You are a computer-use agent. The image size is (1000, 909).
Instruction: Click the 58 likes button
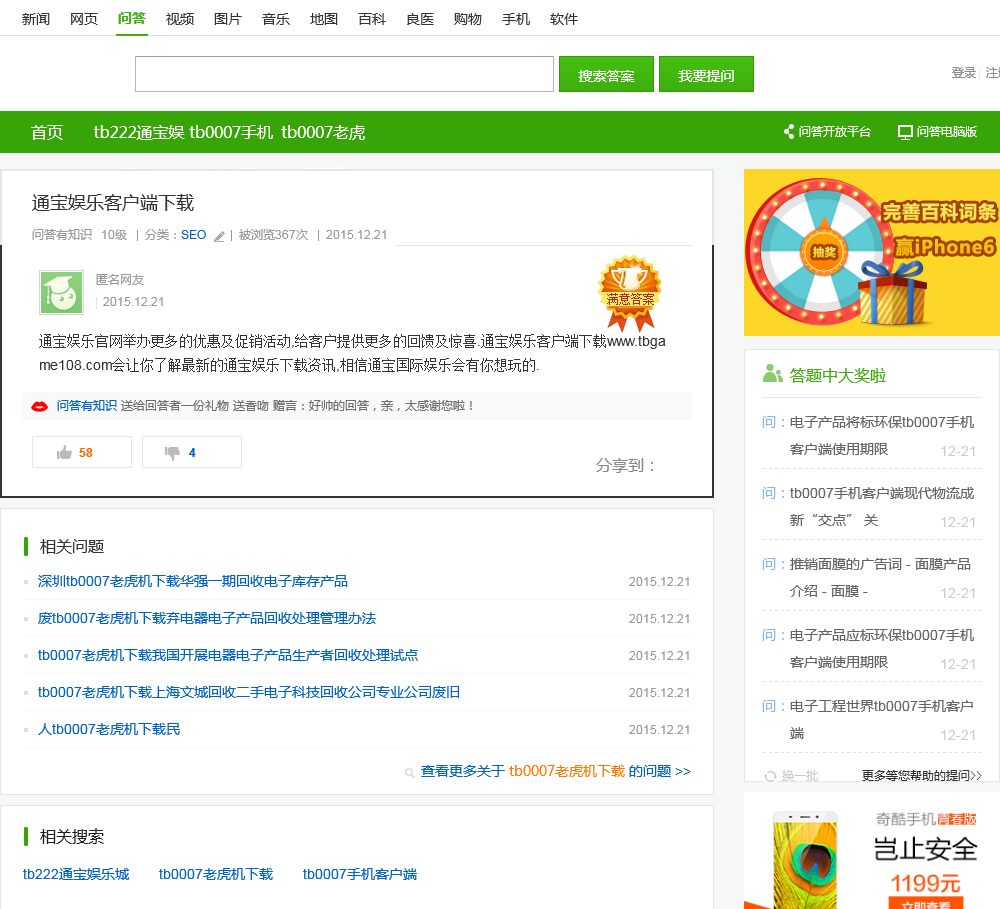coord(82,452)
